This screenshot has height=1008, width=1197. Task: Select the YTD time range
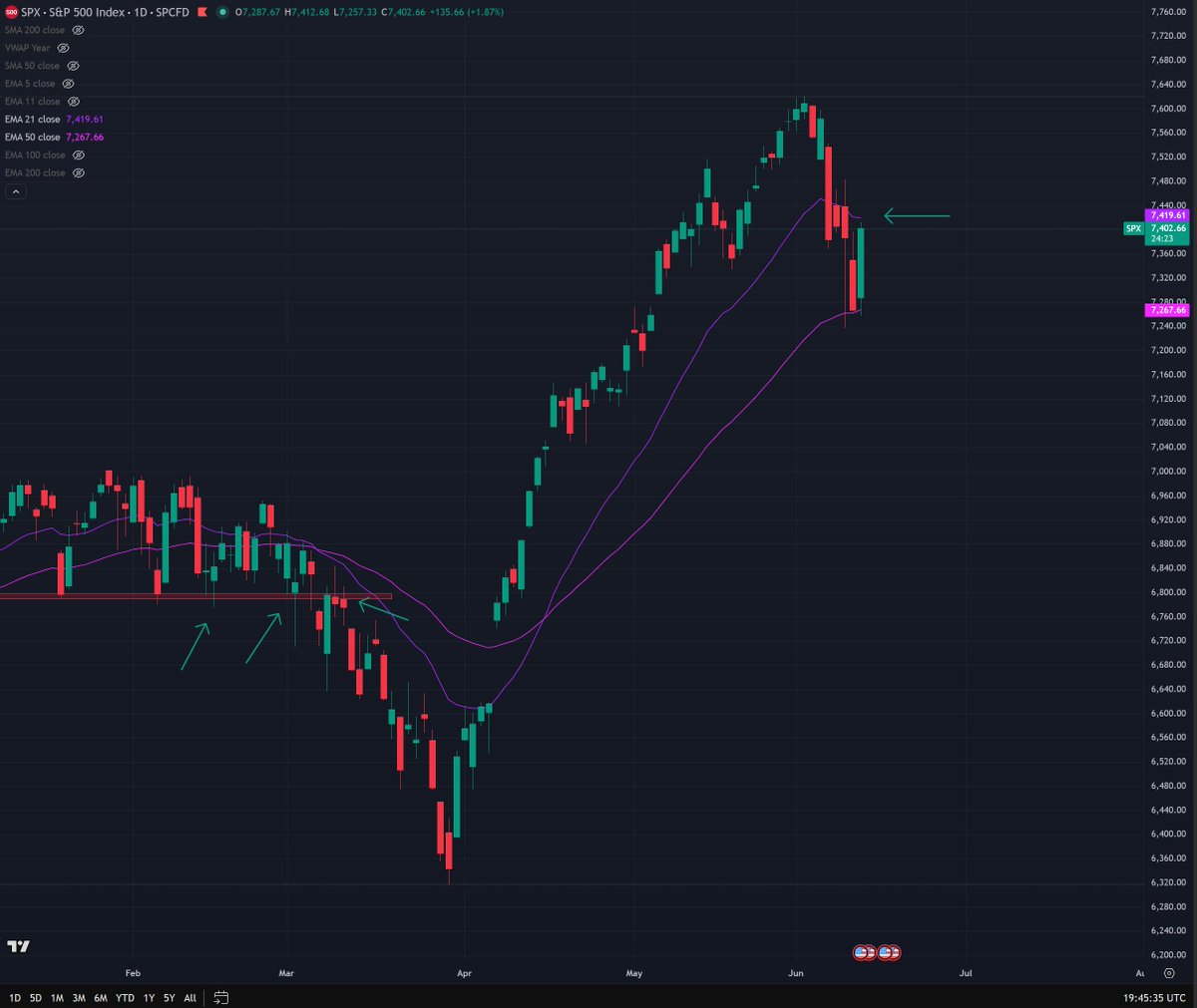point(125,997)
